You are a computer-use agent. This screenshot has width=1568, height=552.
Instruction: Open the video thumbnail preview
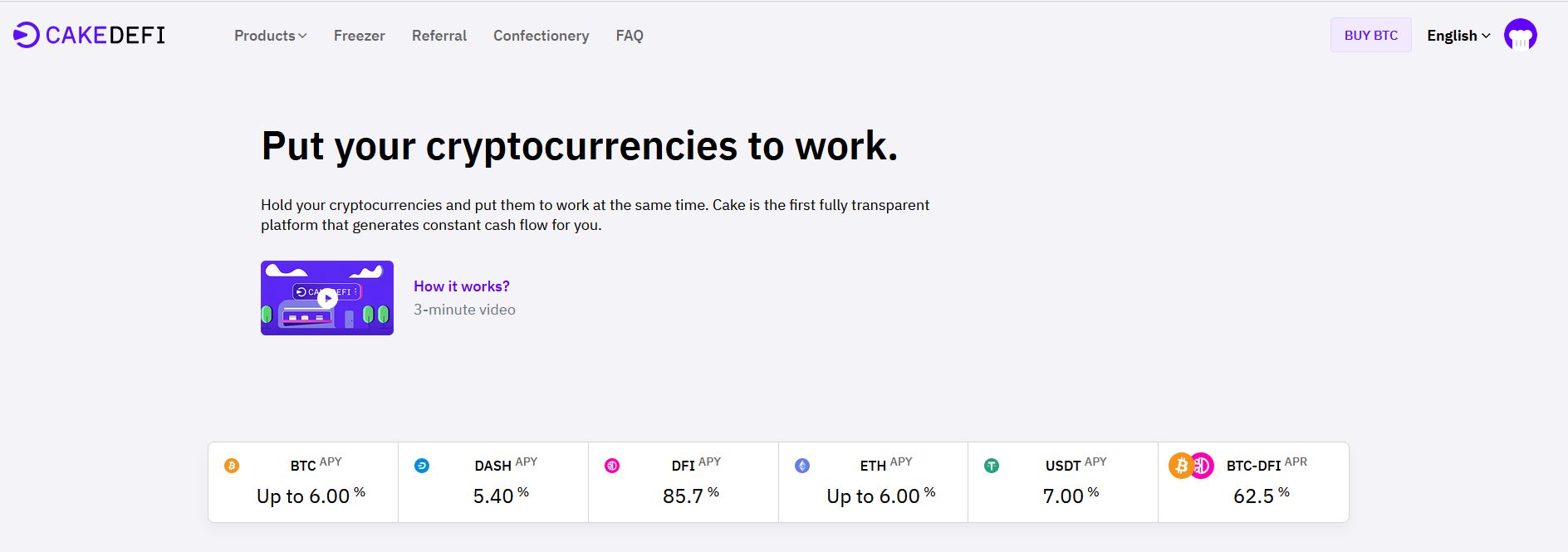tap(327, 298)
